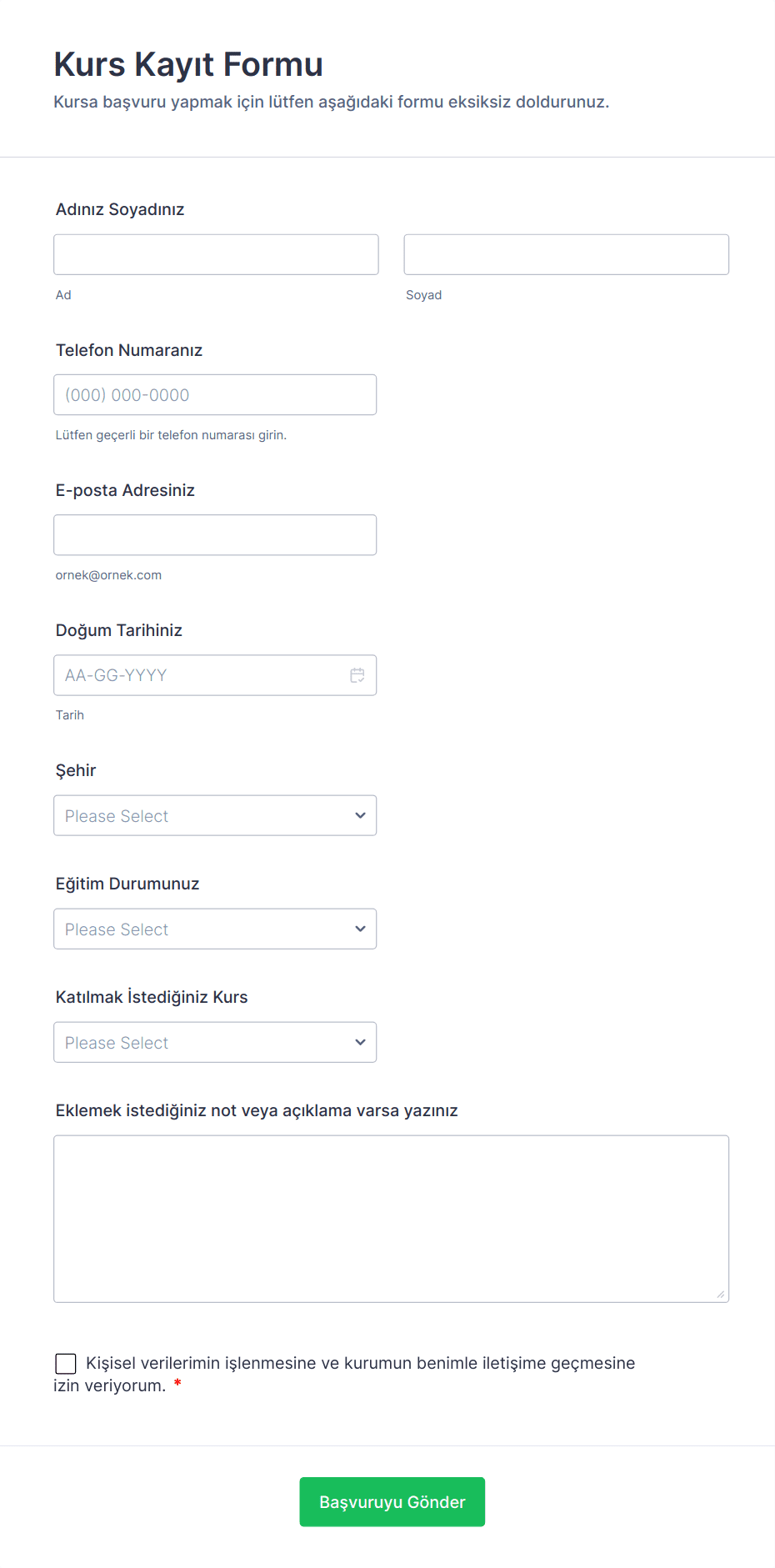Click the Telefon Numaranız label text
The image size is (775, 1568).
[x=129, y=350]
